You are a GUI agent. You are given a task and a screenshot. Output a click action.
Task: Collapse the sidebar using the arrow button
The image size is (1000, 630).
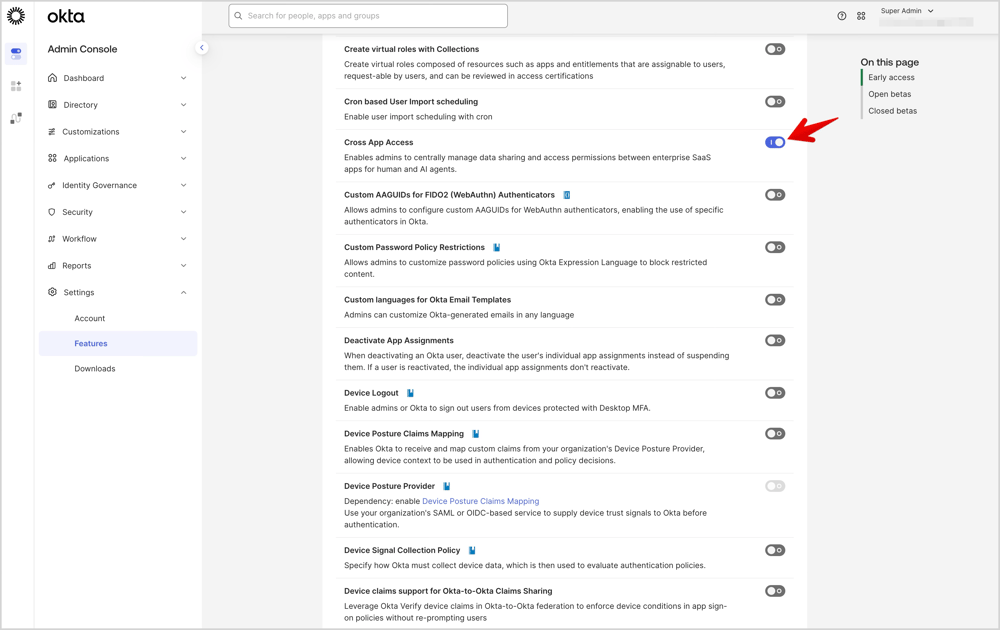tap(201, 48)
